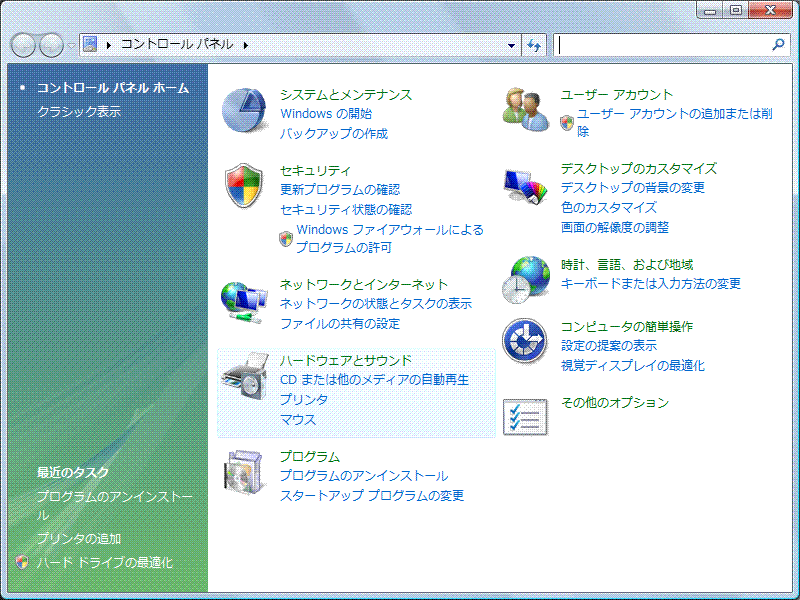The image size is (800, 600).
Task: Open the プログラム software box icon
Action: click(x=245, y=472)
